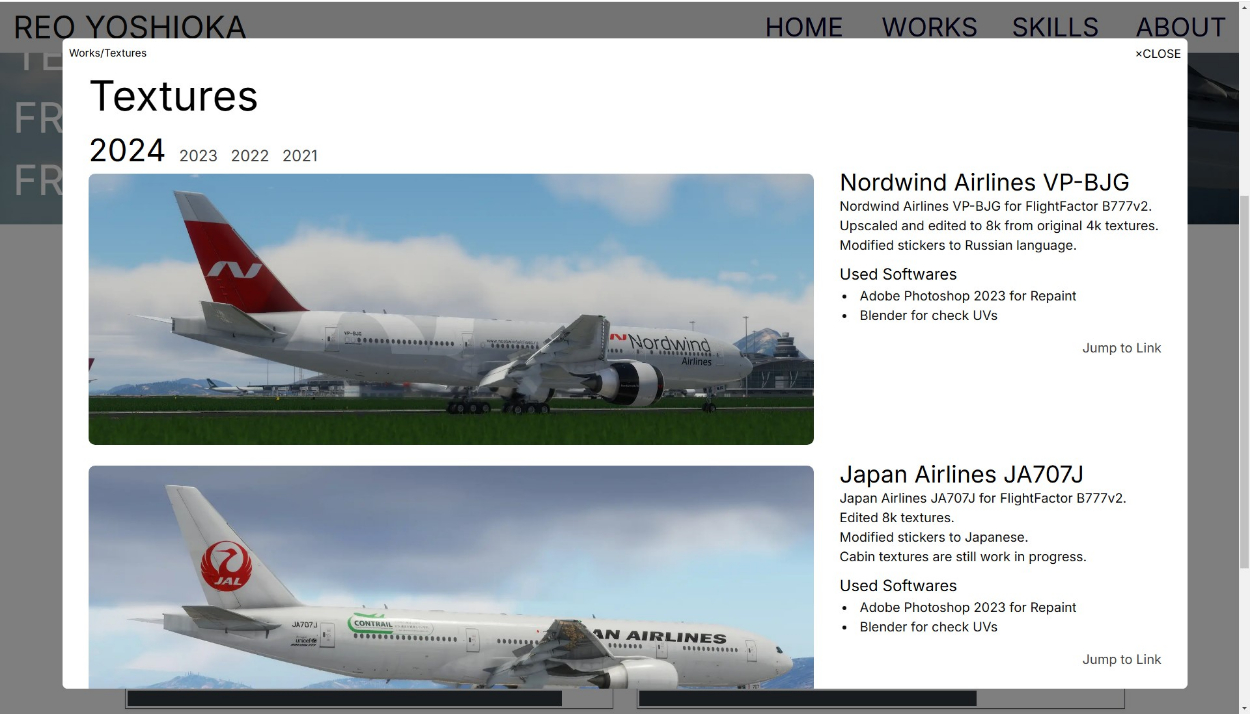Go to the WORKS section
The height and width of the screenshot is (714, 1250).
point(929,27)
